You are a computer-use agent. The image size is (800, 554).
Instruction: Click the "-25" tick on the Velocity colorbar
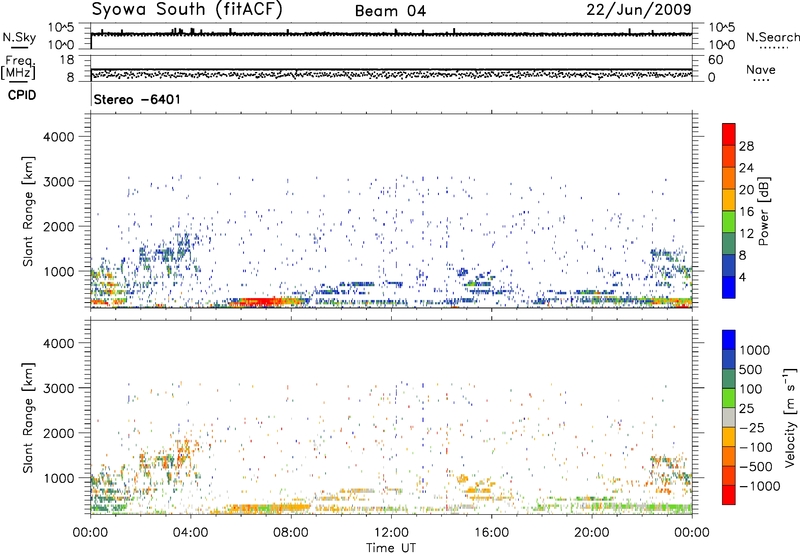[x=751, y=427]
